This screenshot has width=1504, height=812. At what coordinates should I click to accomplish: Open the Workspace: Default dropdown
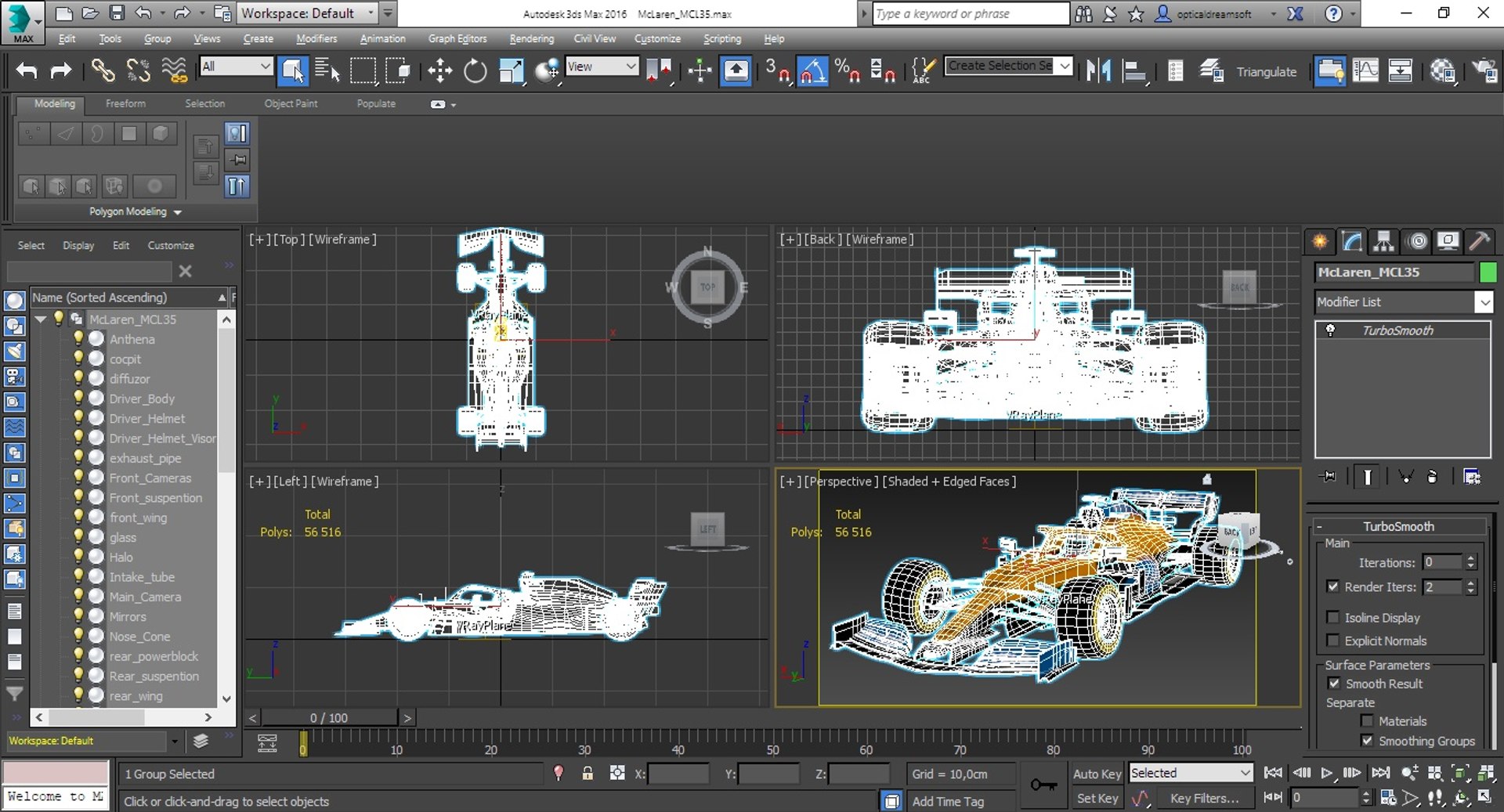(x=308, y=13)
